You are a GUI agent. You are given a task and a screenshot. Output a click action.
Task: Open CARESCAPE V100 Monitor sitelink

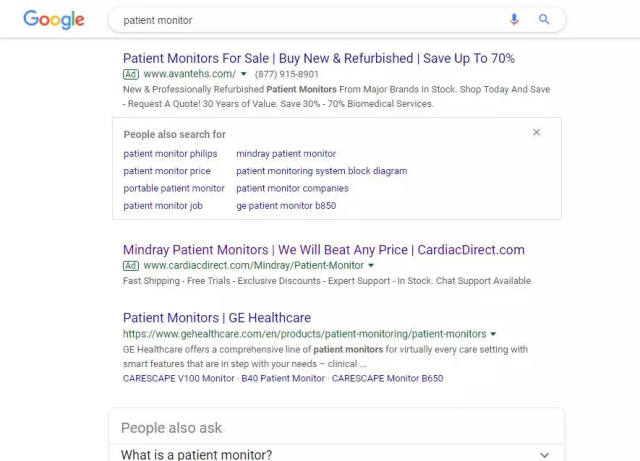[174, 379]
